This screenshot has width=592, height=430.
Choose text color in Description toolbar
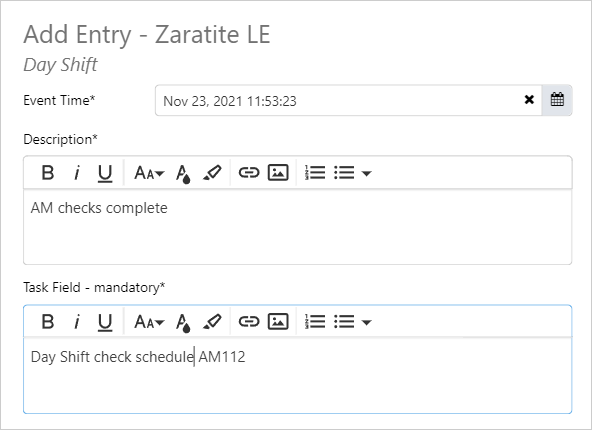[x=183, y=174]
